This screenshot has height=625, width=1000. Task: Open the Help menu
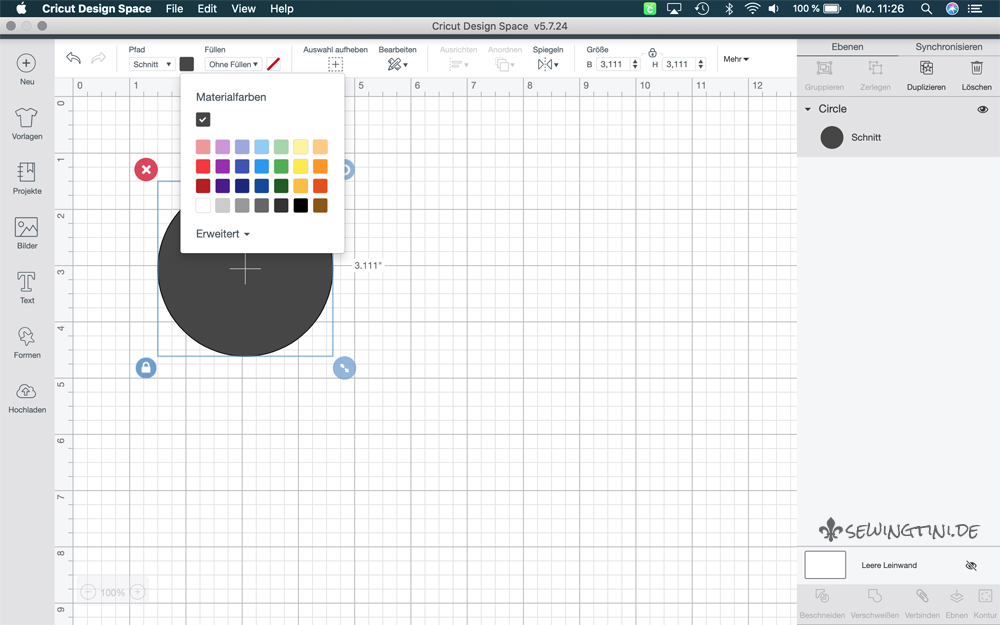(x=281, y=8)
